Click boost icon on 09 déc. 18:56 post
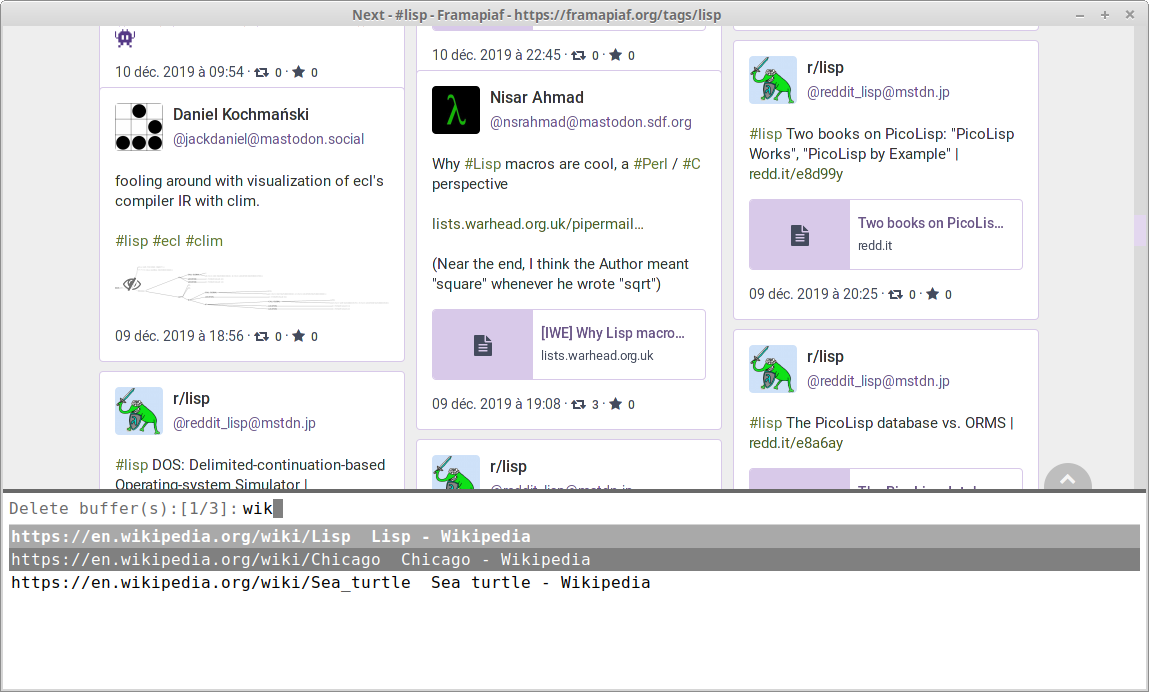Image resolution: width=1149 pixels, height=692 pixels. coord(262,336)
